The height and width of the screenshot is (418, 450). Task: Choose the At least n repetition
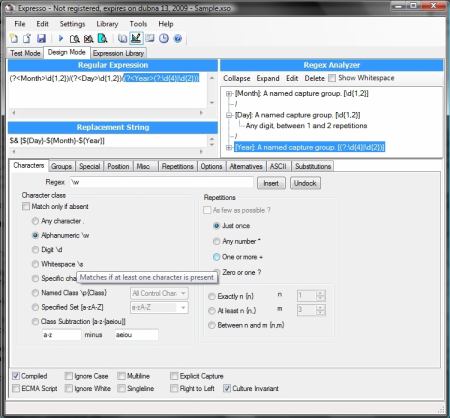(212, 311)
